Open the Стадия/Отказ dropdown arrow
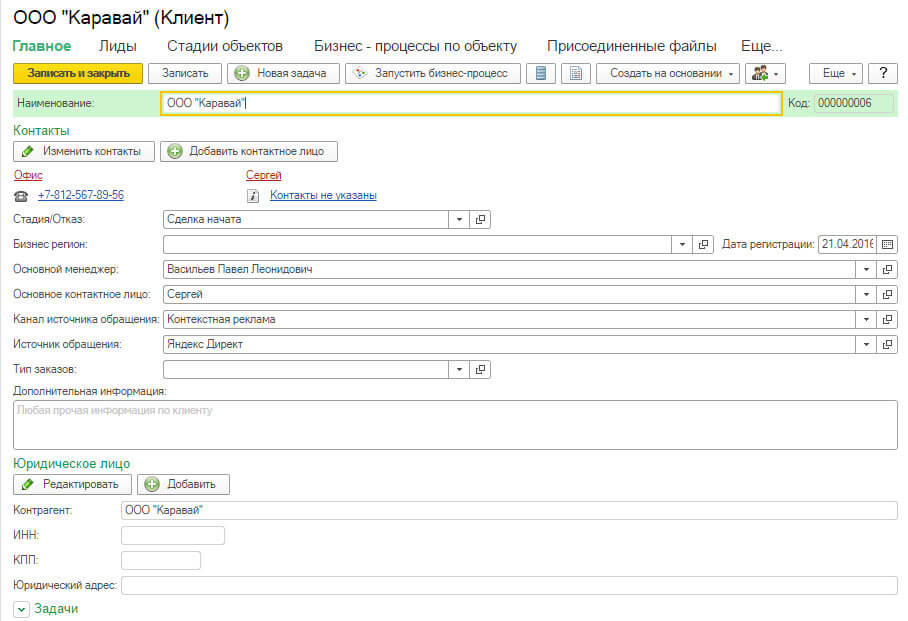The height and width of the screenshot is (621, 908). coord(458,219)
